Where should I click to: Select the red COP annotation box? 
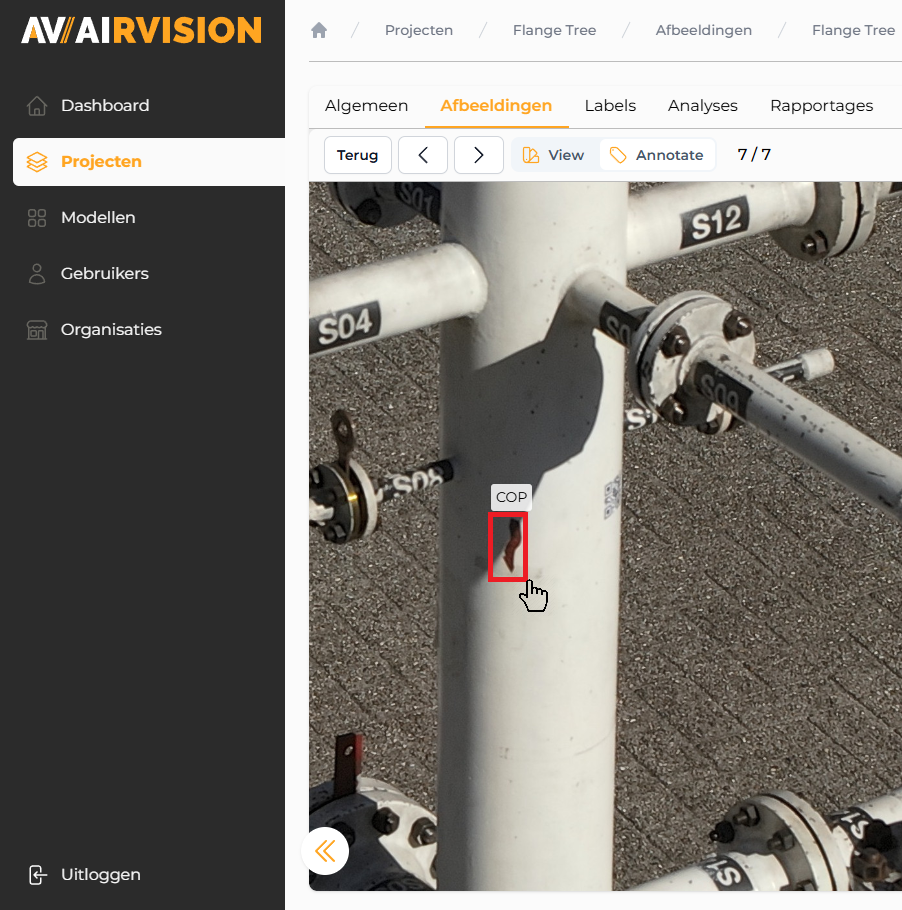coord(507,546)
